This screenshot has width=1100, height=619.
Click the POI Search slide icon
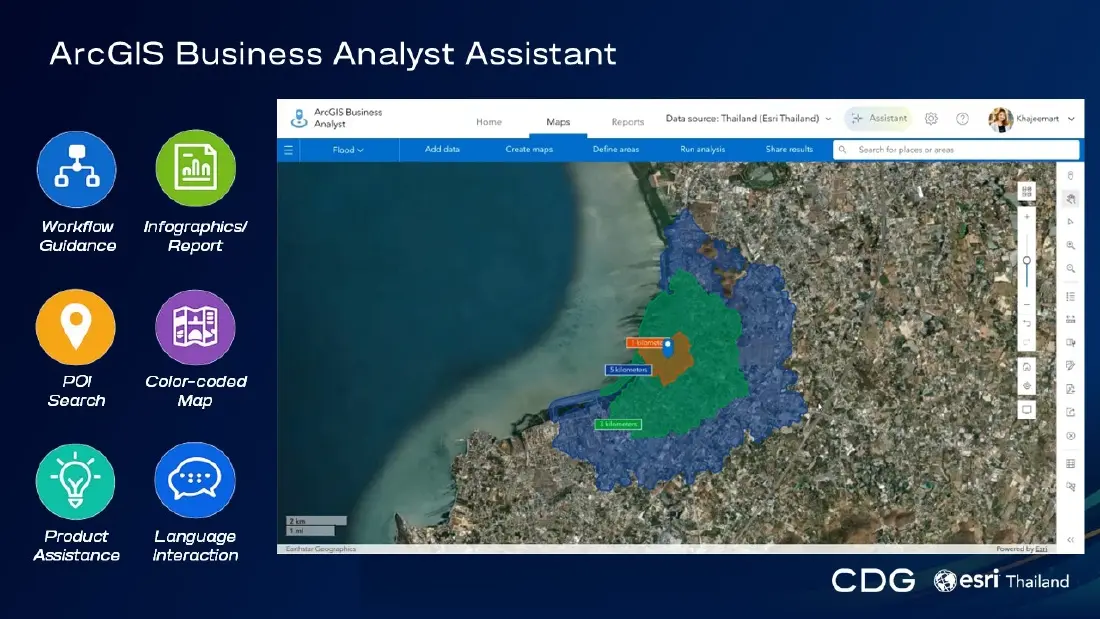click(76, 326)
